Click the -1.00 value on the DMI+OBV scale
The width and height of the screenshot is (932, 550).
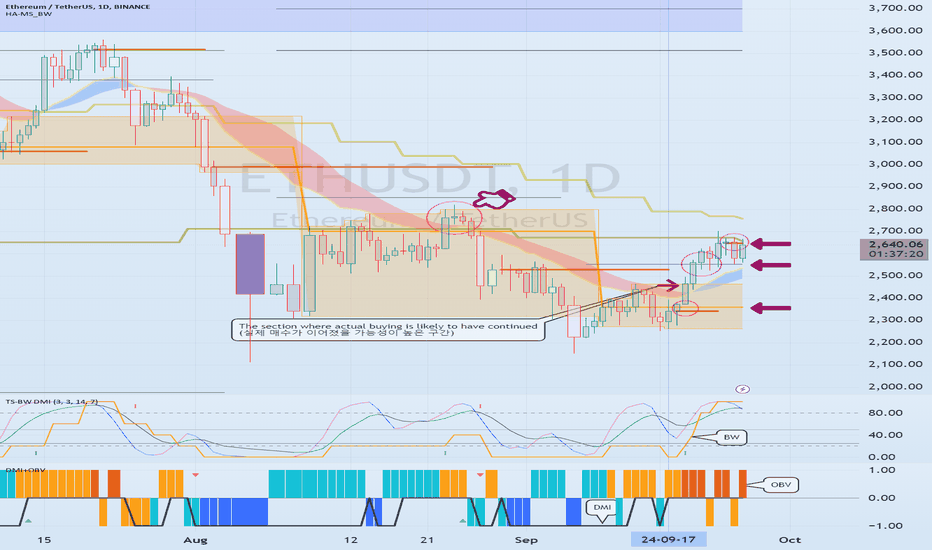coord(885,526)
